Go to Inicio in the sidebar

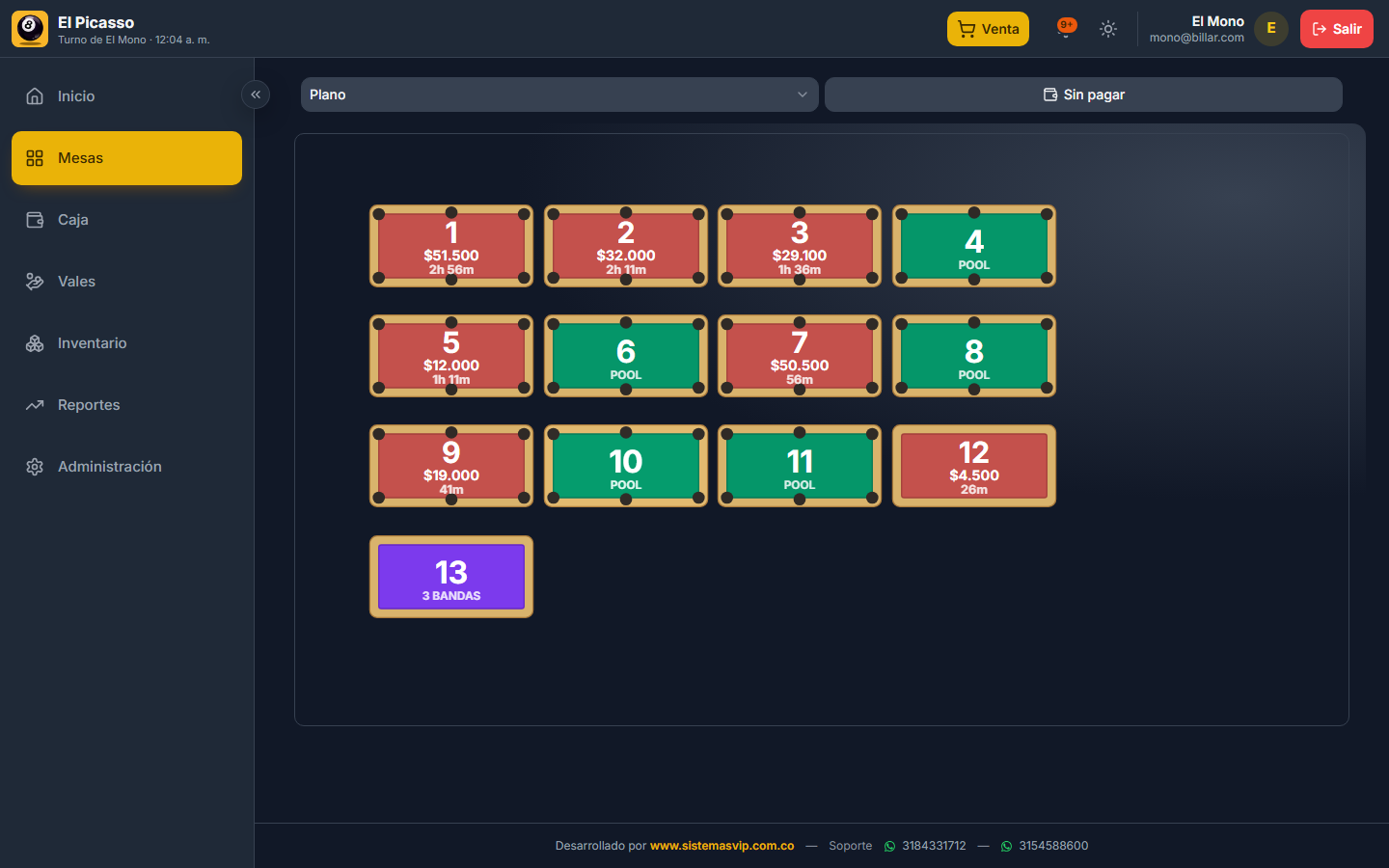tap(126, 96)
